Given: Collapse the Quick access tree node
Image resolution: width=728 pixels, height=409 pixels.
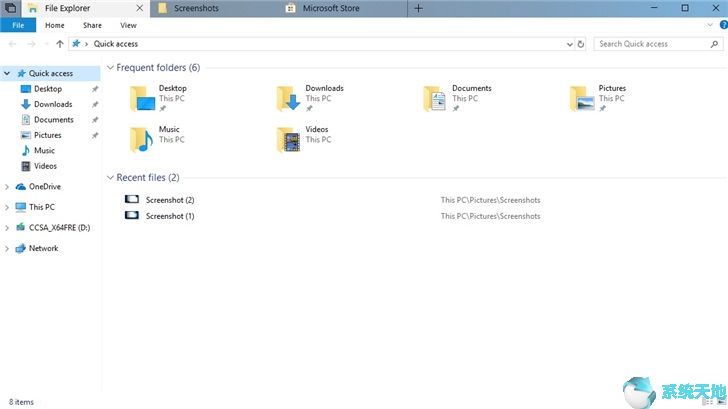Looking at the screenshot, I should (7, 73).
